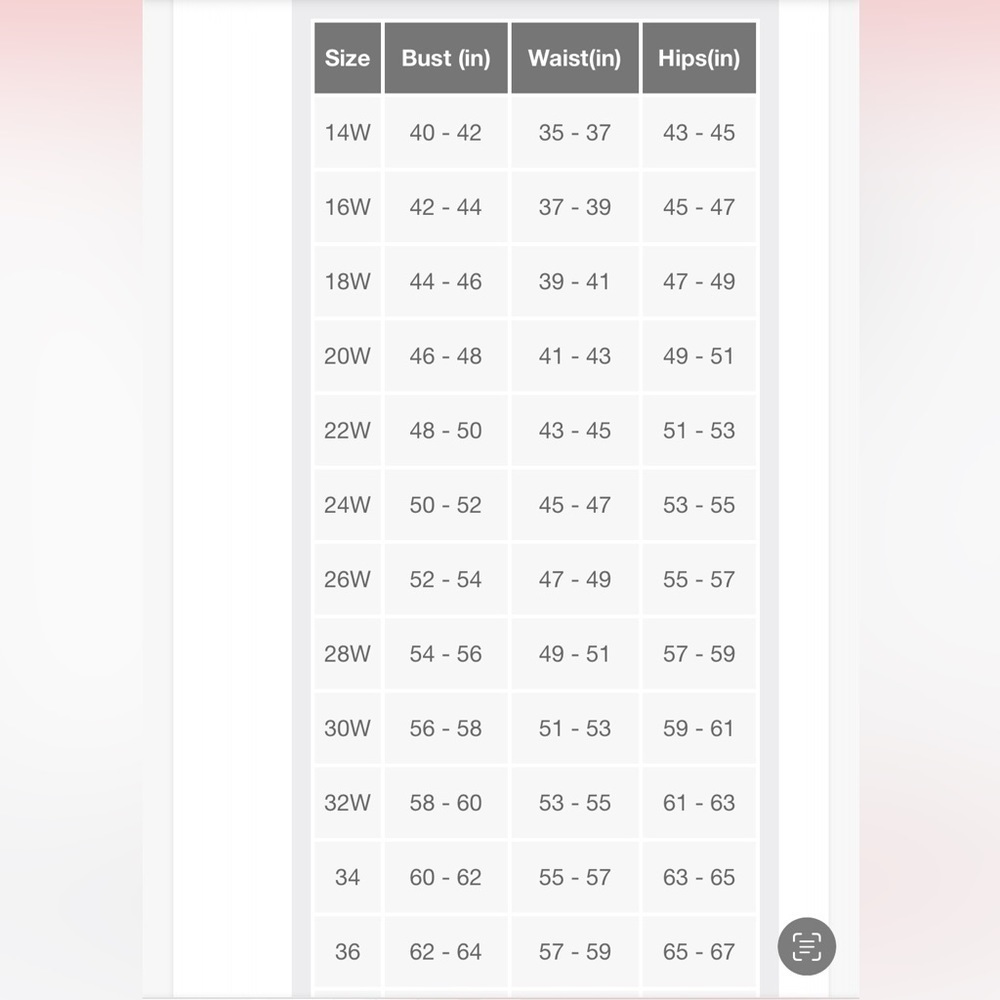This screenshot has height=1000, width=1000.
Task: Select the size 36 hips value 65 - 67
Action: [699, 952]
